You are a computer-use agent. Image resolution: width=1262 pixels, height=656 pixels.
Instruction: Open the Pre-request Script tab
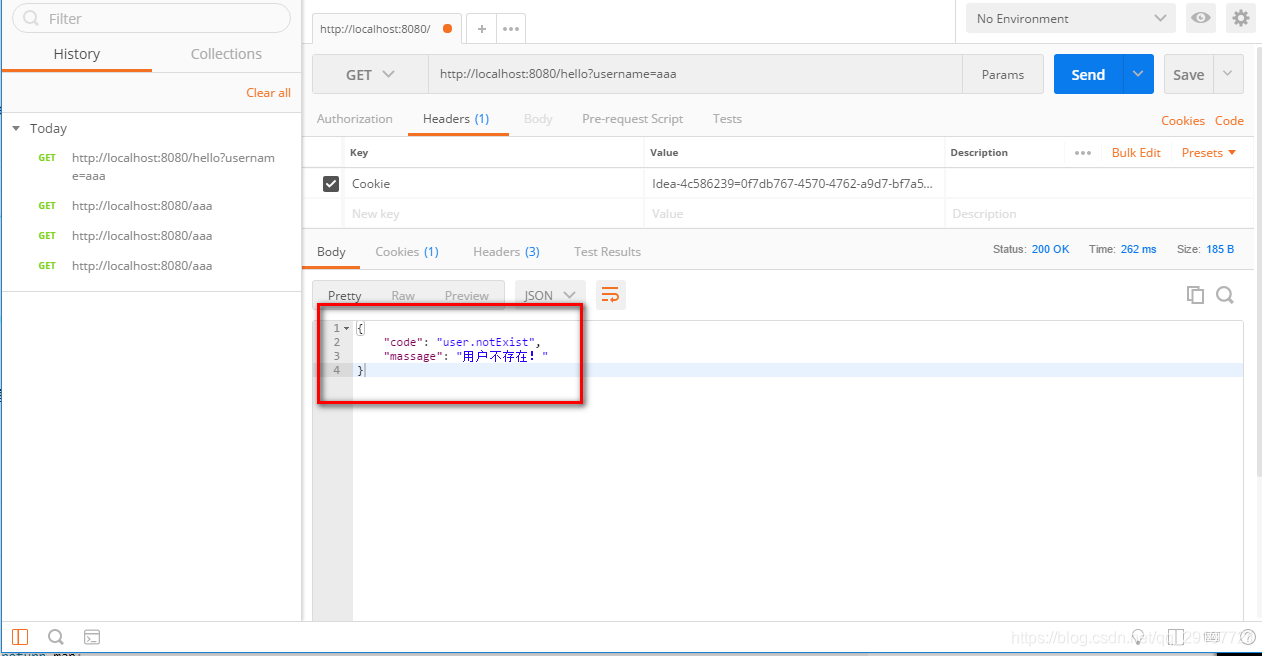point(633,119)
